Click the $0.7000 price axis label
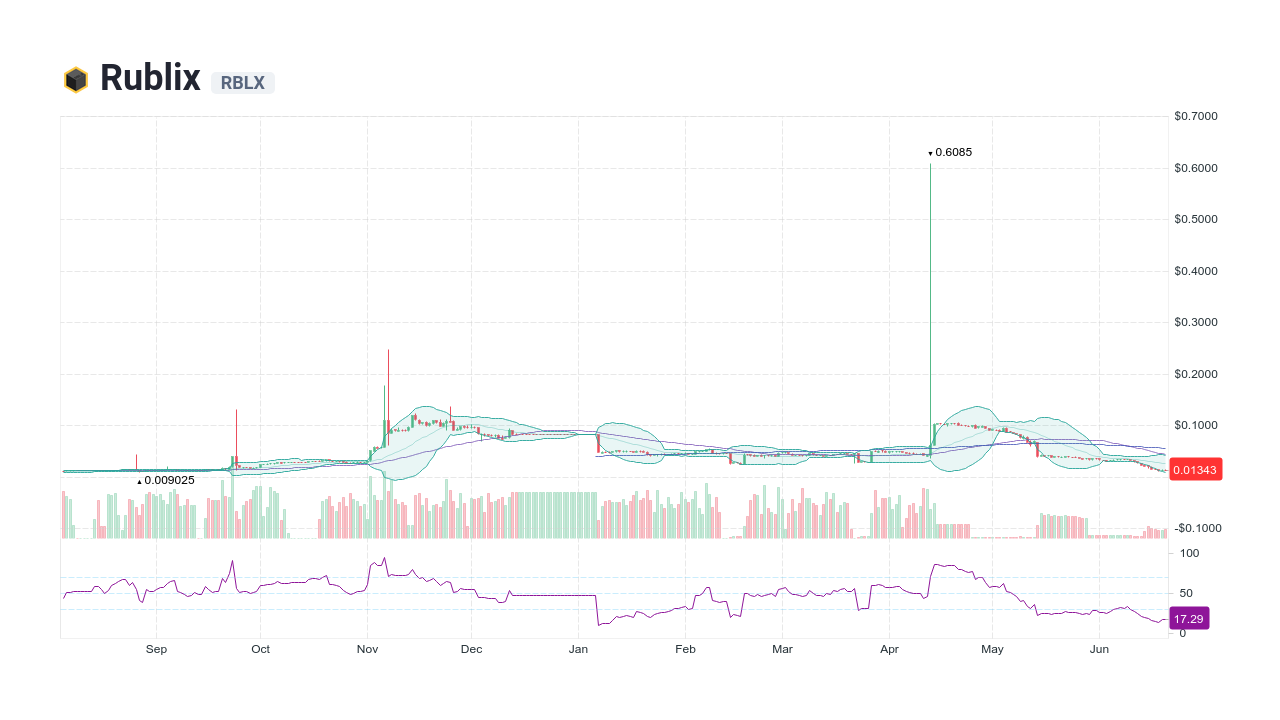Viewport: 1280px width, 720px height. (x=1195, y=116)
